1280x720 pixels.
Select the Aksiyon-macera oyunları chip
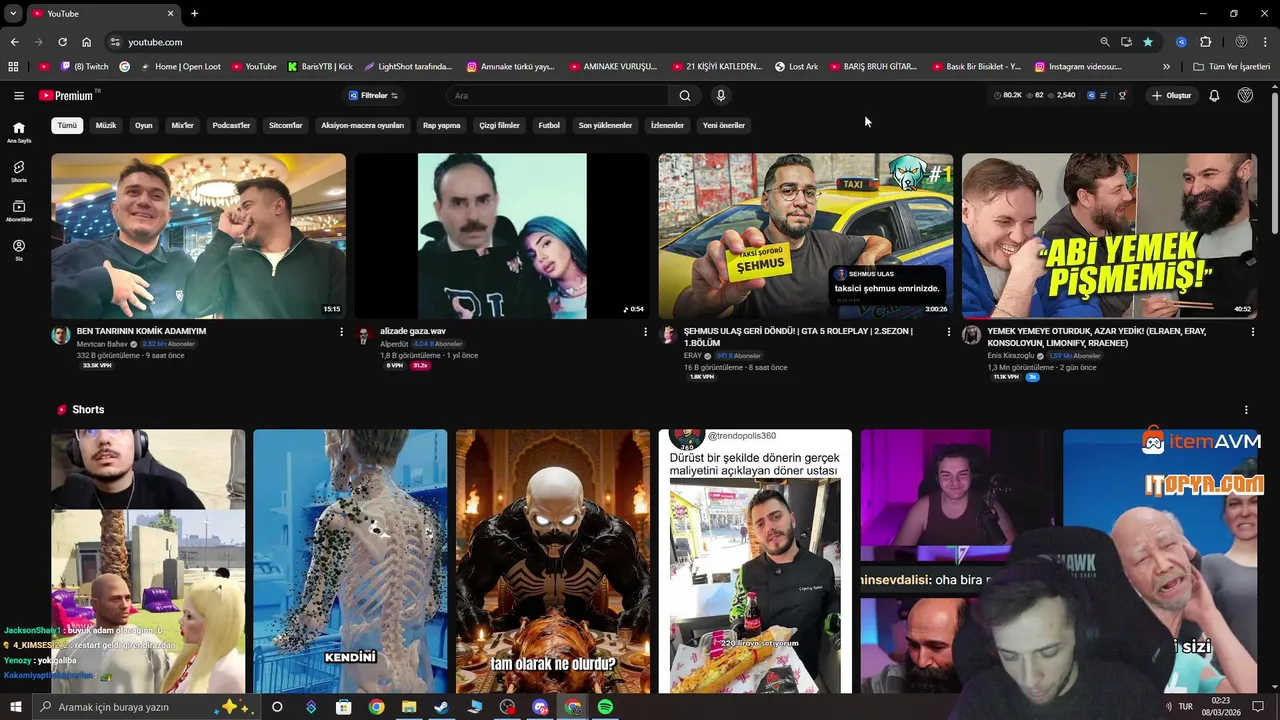363,125
